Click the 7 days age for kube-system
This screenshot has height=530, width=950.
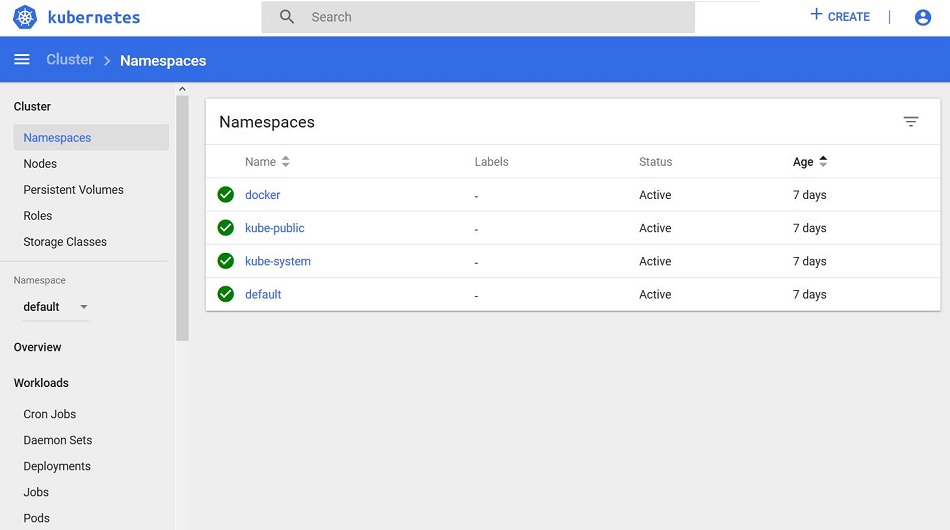tap(809, 262)
